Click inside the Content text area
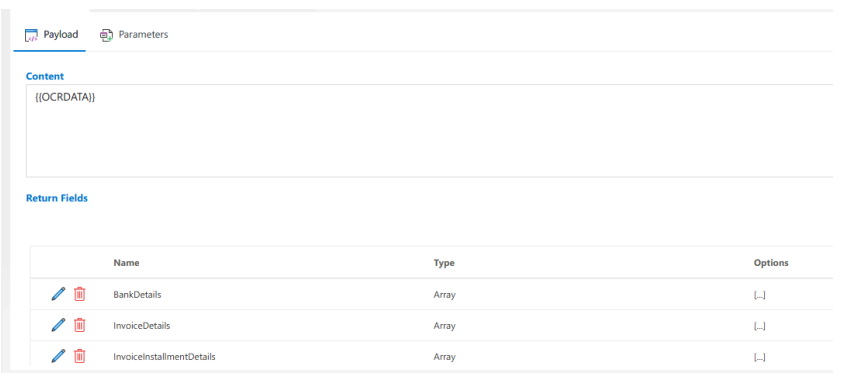This screenshot has height=377, width=844. (431, 130)
